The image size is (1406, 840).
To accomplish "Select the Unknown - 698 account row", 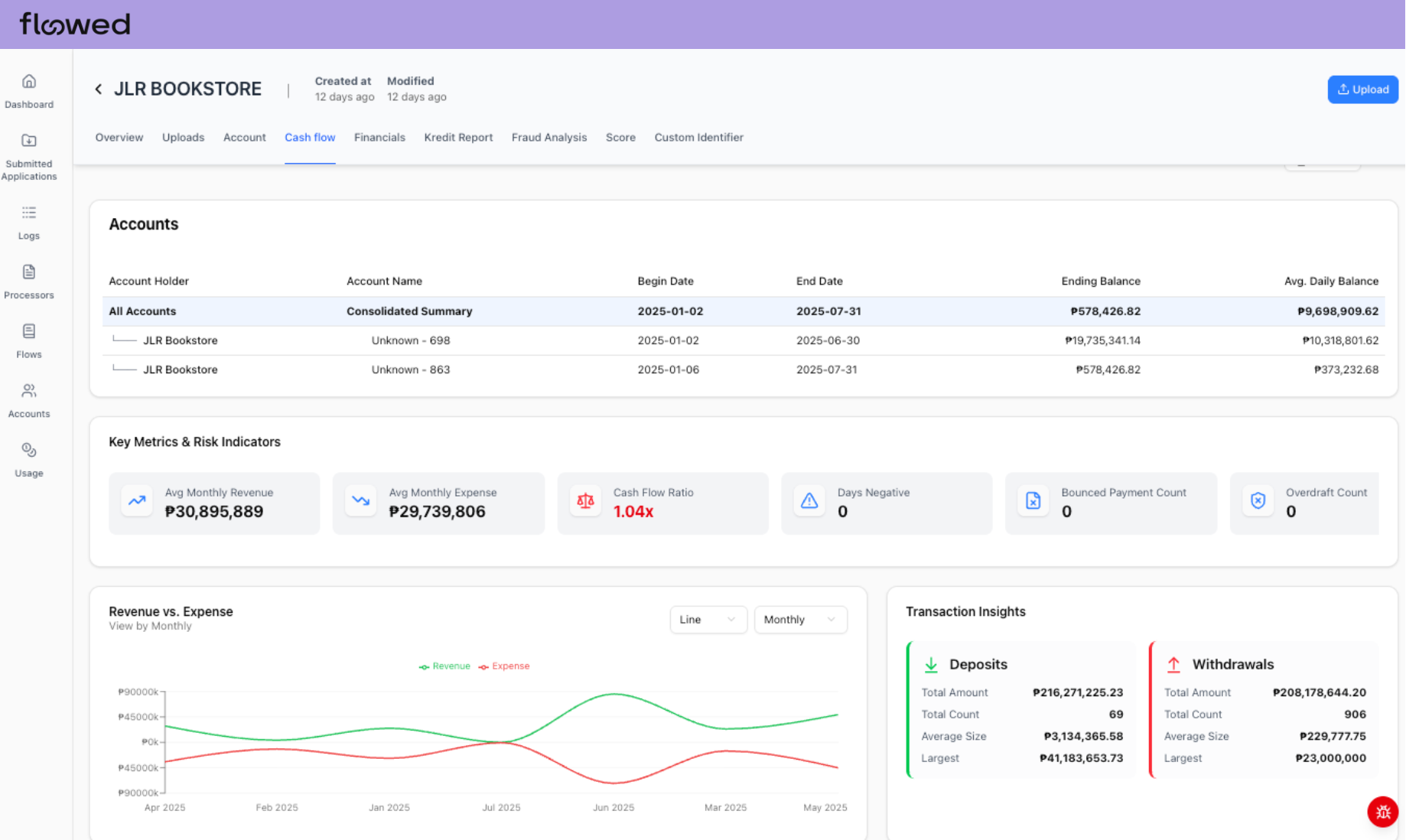I will (x=410, y=340).
